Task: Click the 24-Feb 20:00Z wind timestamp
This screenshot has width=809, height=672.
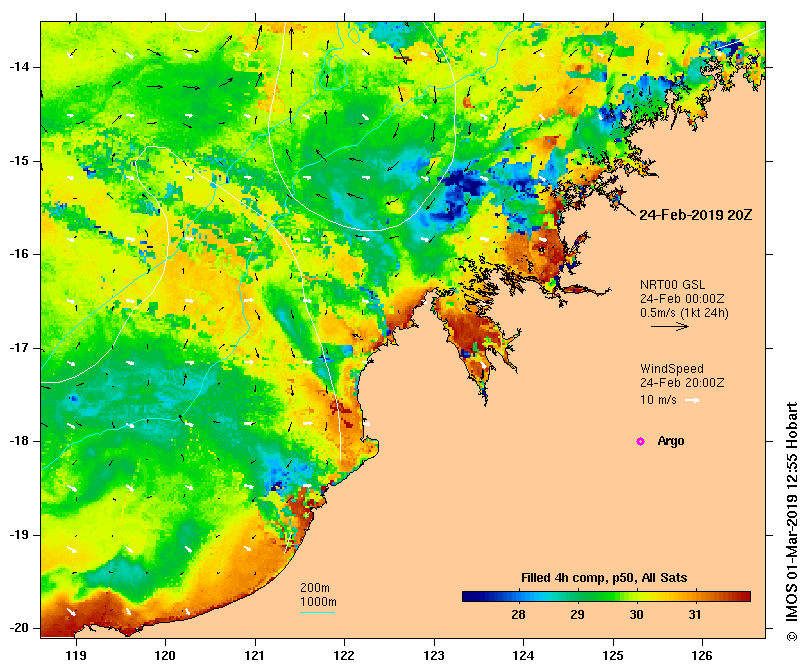Action: [x=682, y=382]
